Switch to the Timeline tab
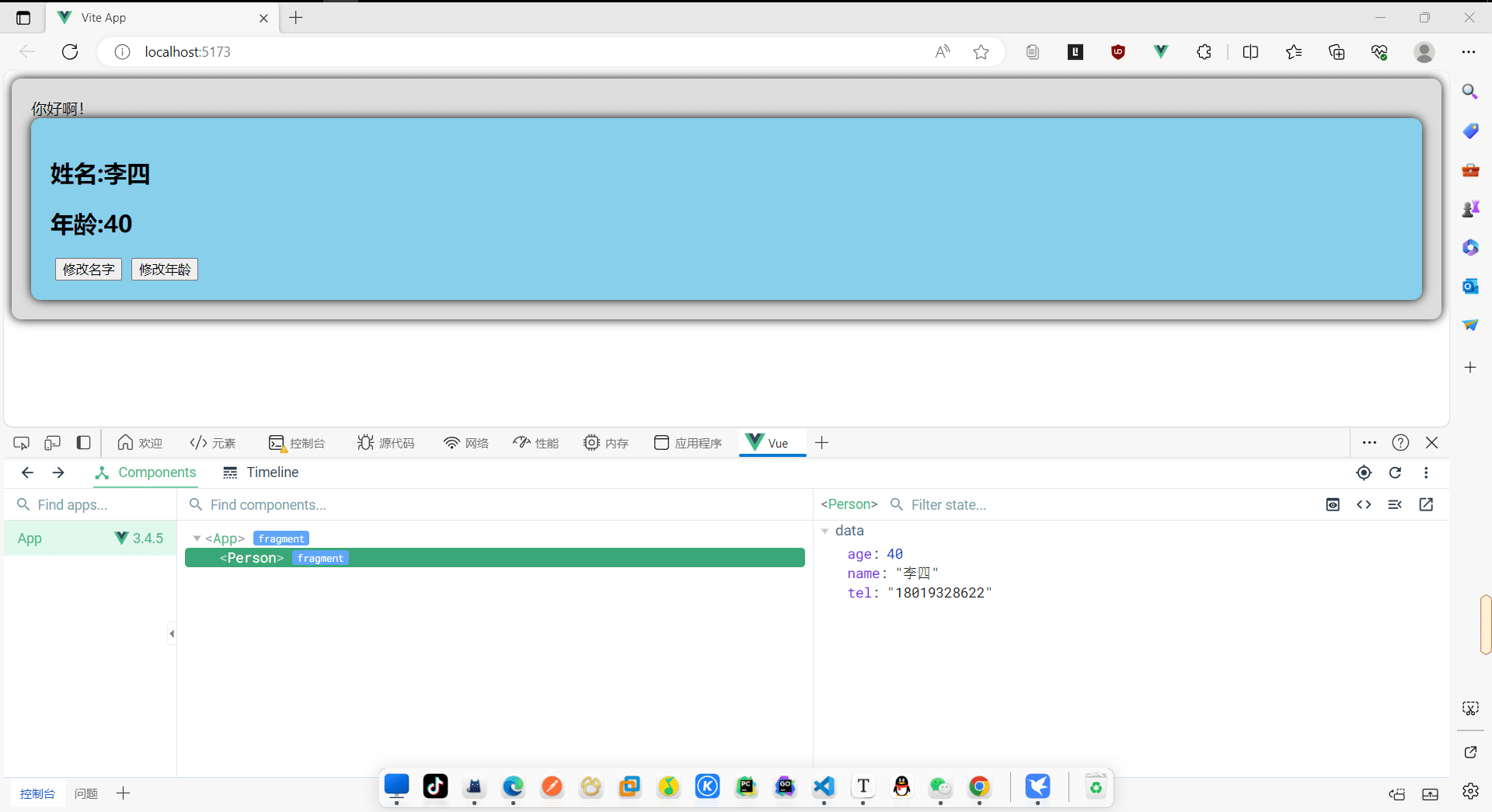 [260, 472]
